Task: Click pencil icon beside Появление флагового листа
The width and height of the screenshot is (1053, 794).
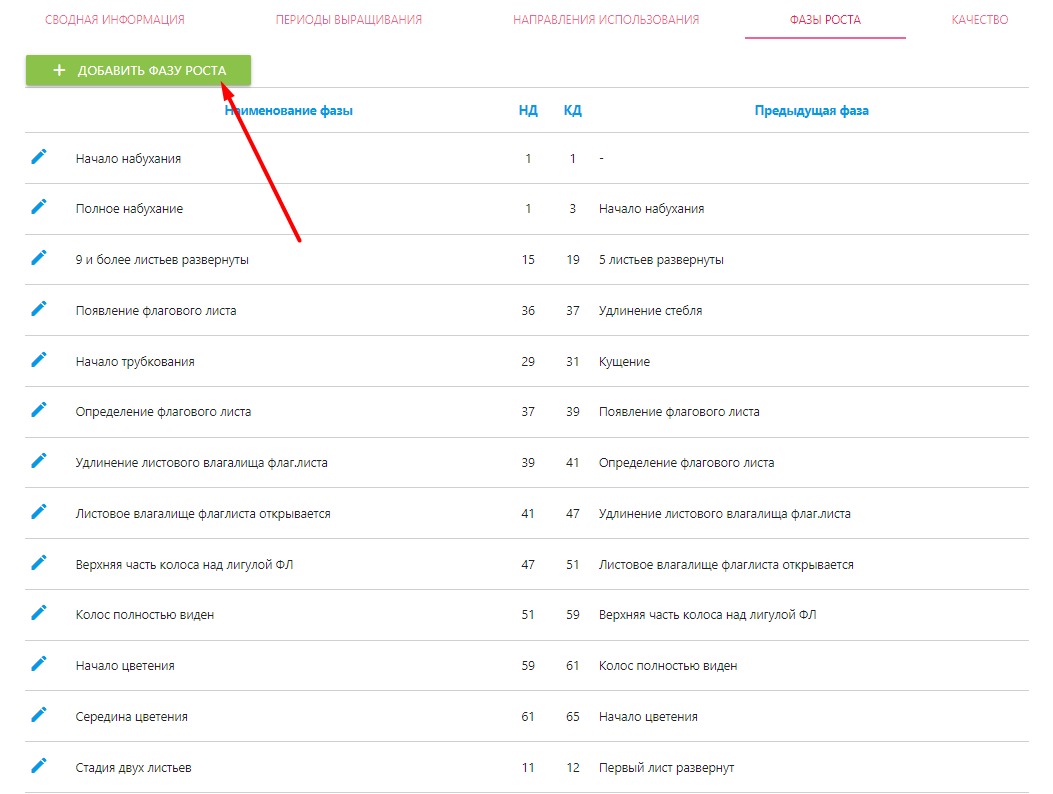Action: point(39,309)
